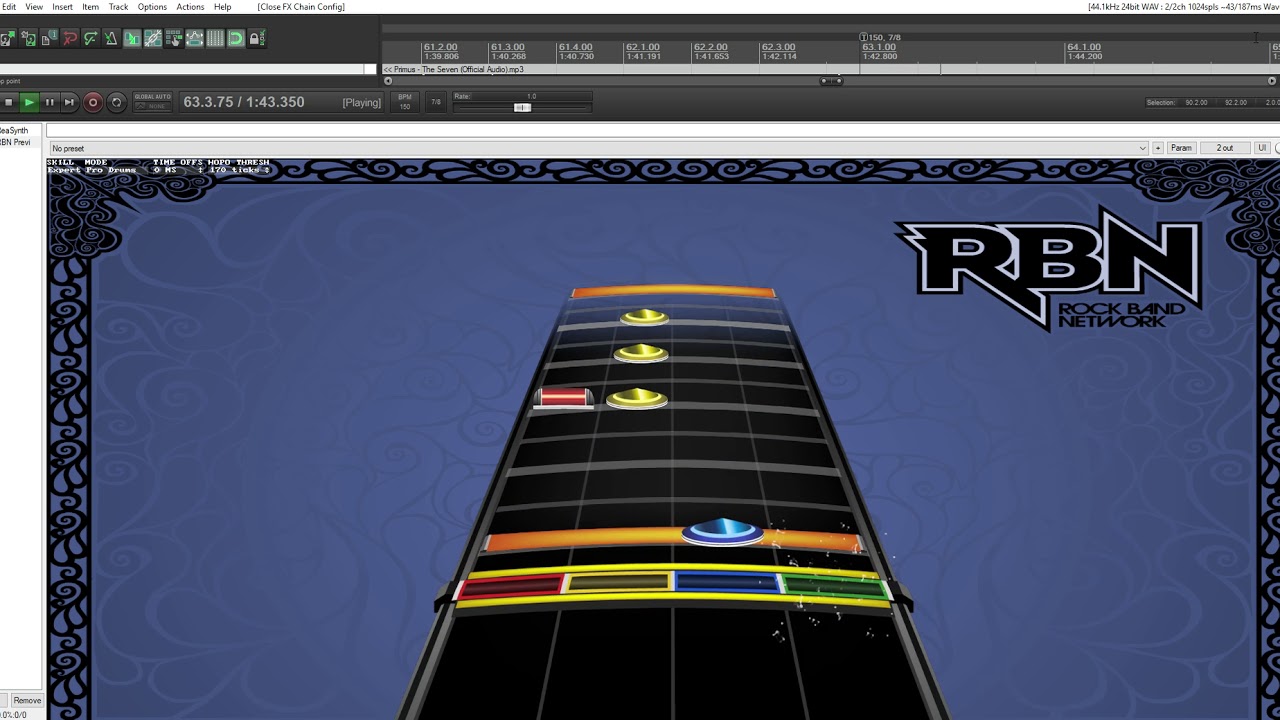The width and height of the screenshot is (1280, 720).
Task: Click the playback Rate slider handle
Action: pos(522,107)
